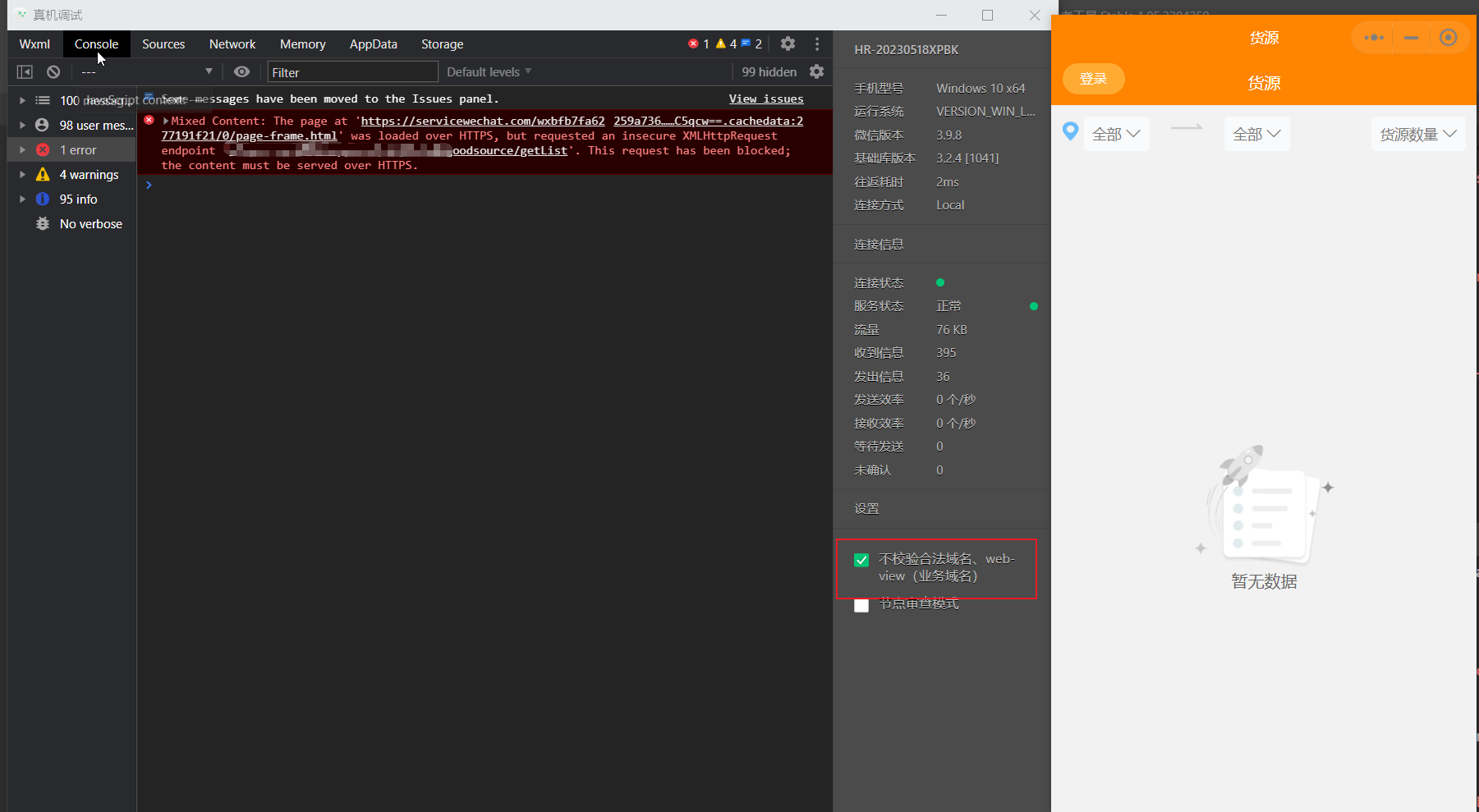This screenshot has height=812, width=1479.
Task: Click the 登录 login button
Action: point(1093,79)
